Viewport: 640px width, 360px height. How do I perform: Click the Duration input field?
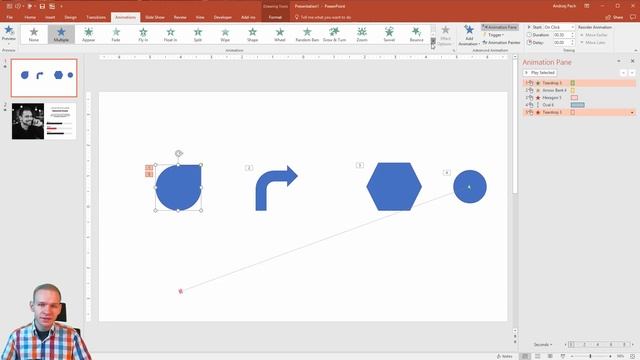click(564, 35)
